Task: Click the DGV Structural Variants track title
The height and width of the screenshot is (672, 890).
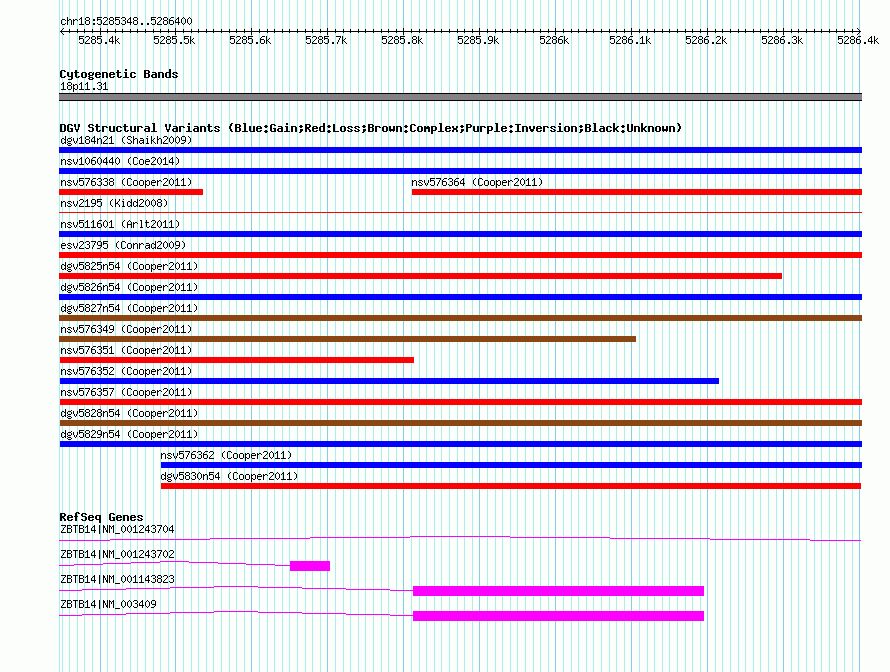Action: [371, 128]
